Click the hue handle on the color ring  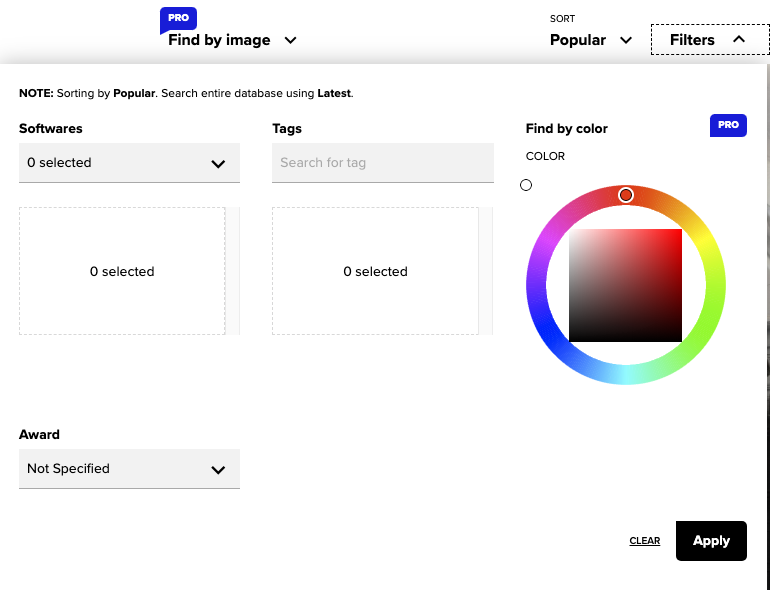(x=626, y=195)
